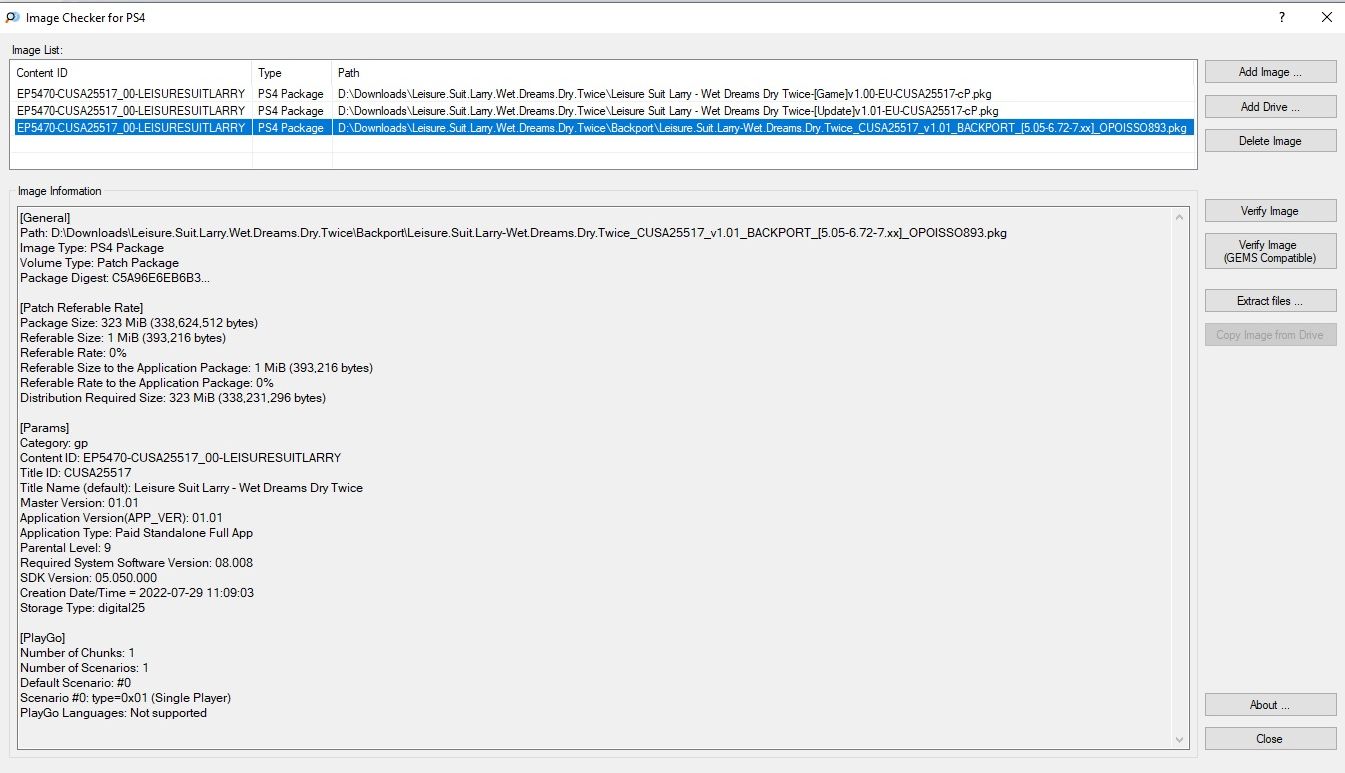Select the [Game]v1.00 package row
This screenshot has height=773, width=1345.
click(603, 94)
